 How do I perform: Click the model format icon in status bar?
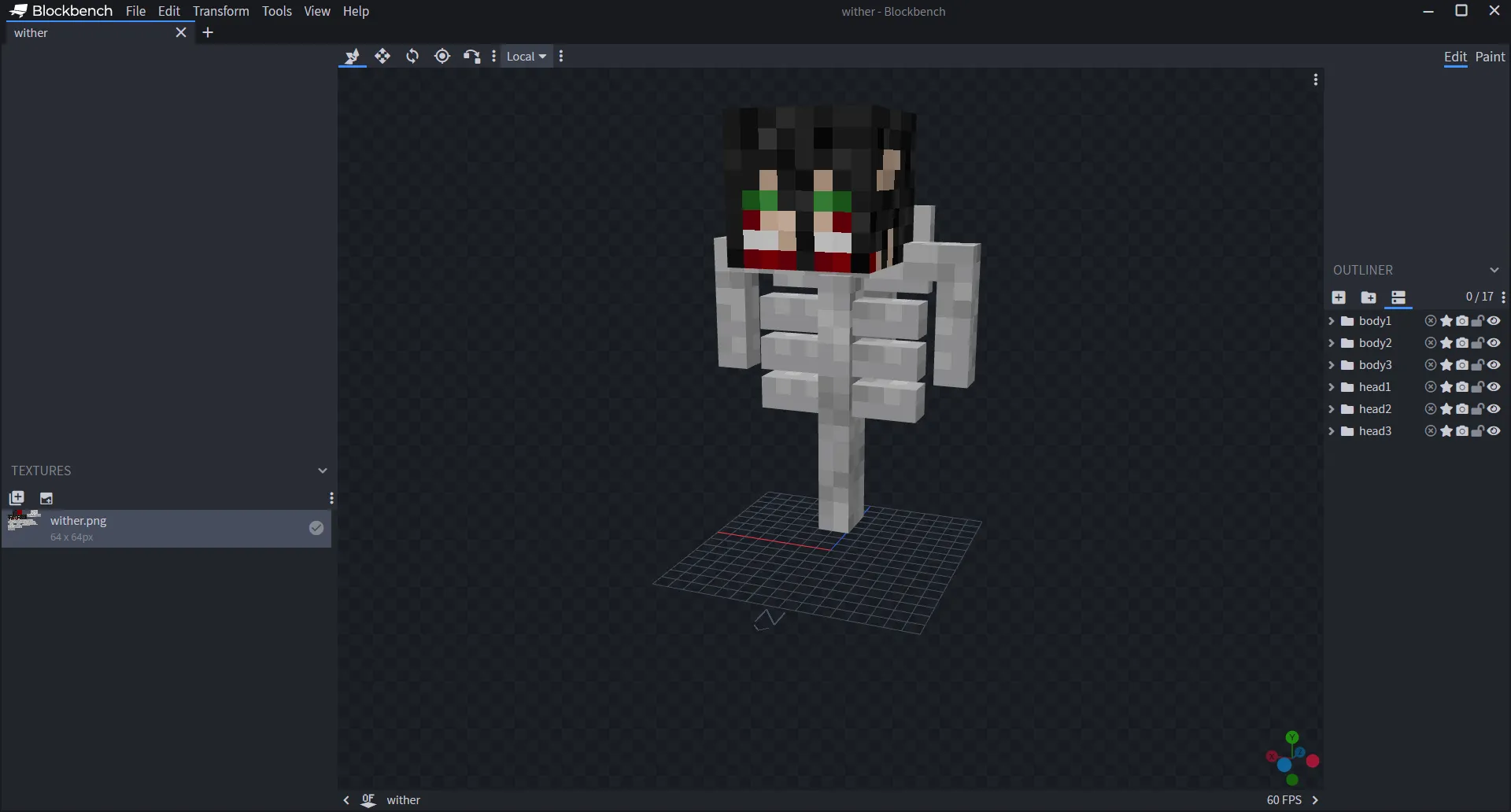coord(368,800)
